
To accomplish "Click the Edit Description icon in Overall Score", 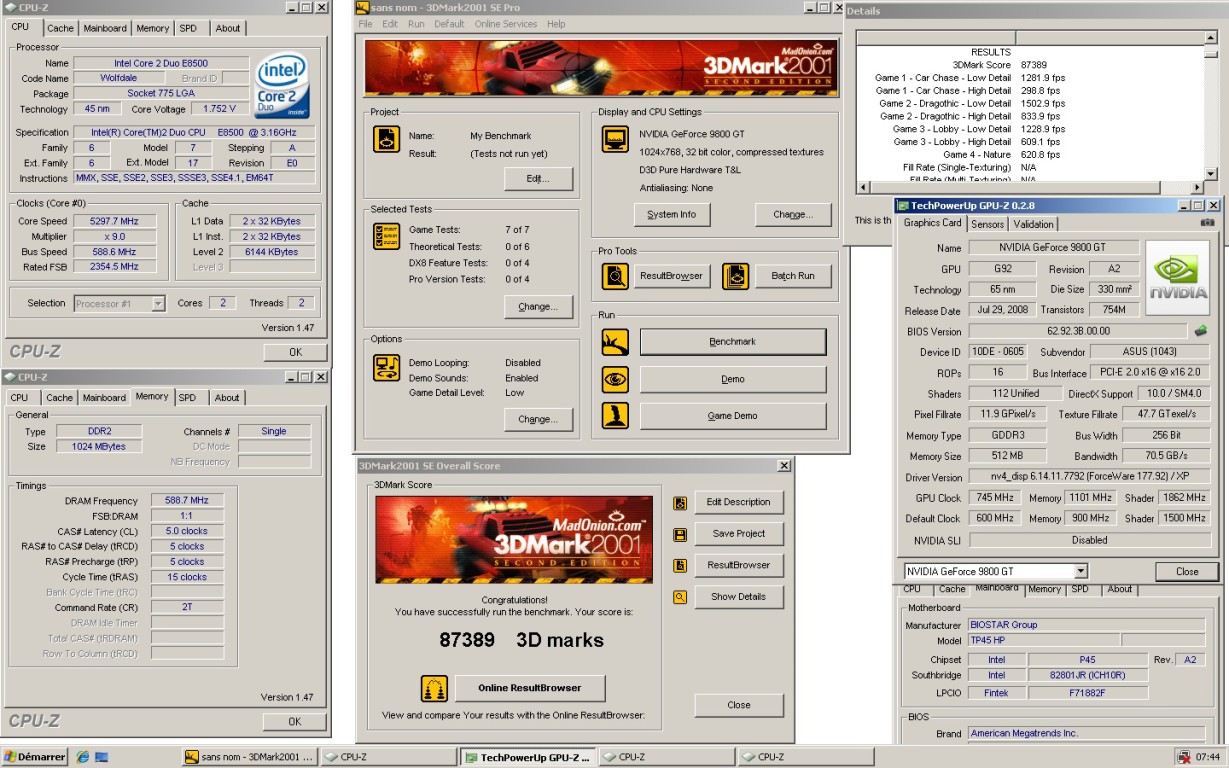I will [680, 503].
